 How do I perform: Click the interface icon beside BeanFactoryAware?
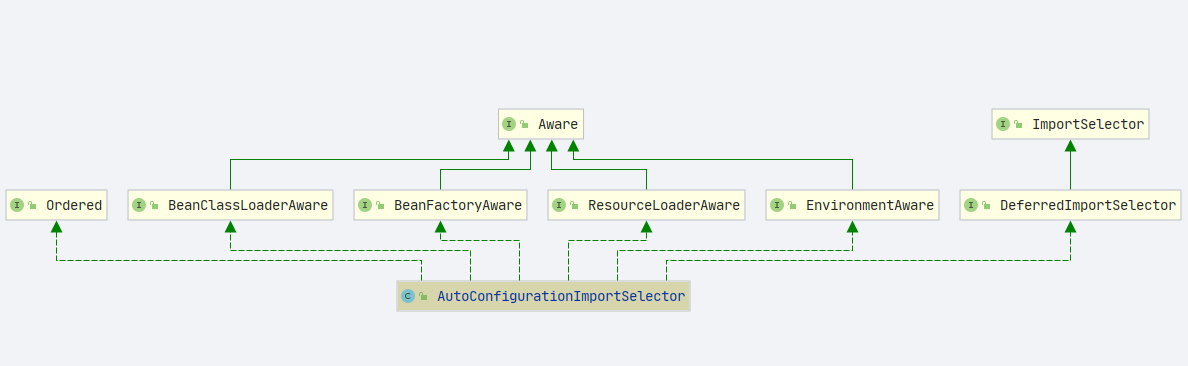point(364,205)
